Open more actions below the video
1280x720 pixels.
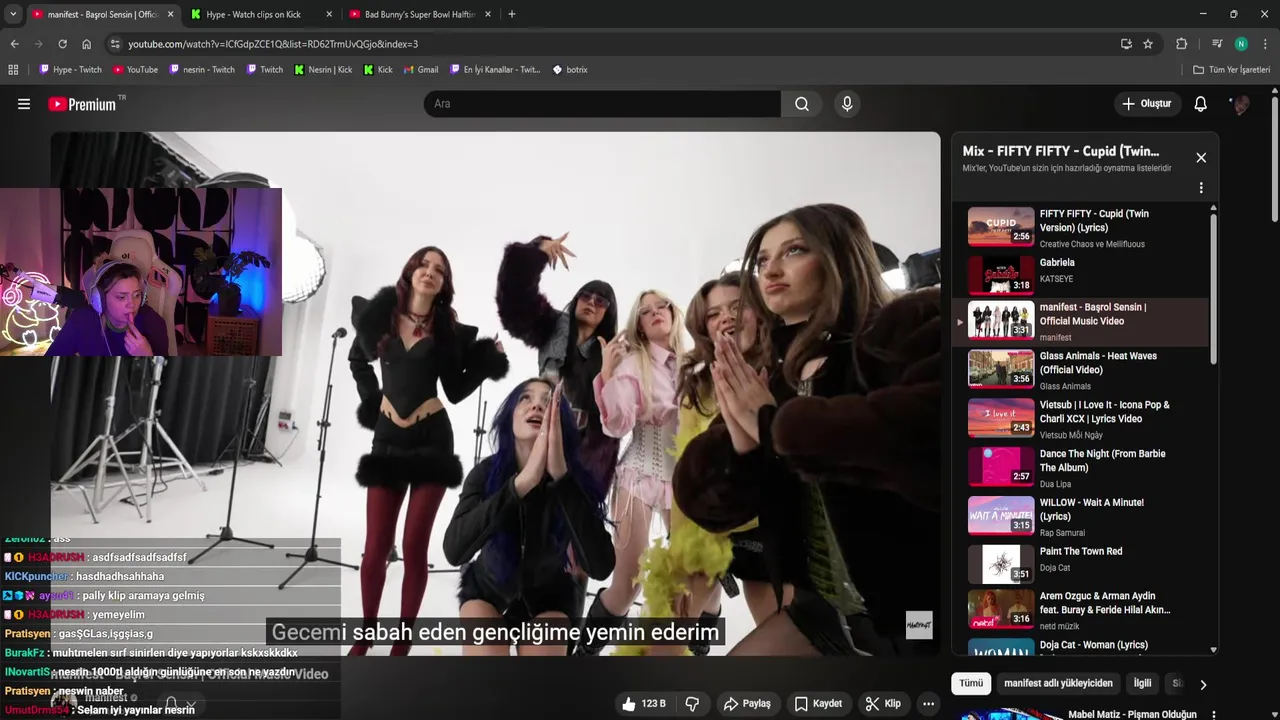[x=929, y=704]
